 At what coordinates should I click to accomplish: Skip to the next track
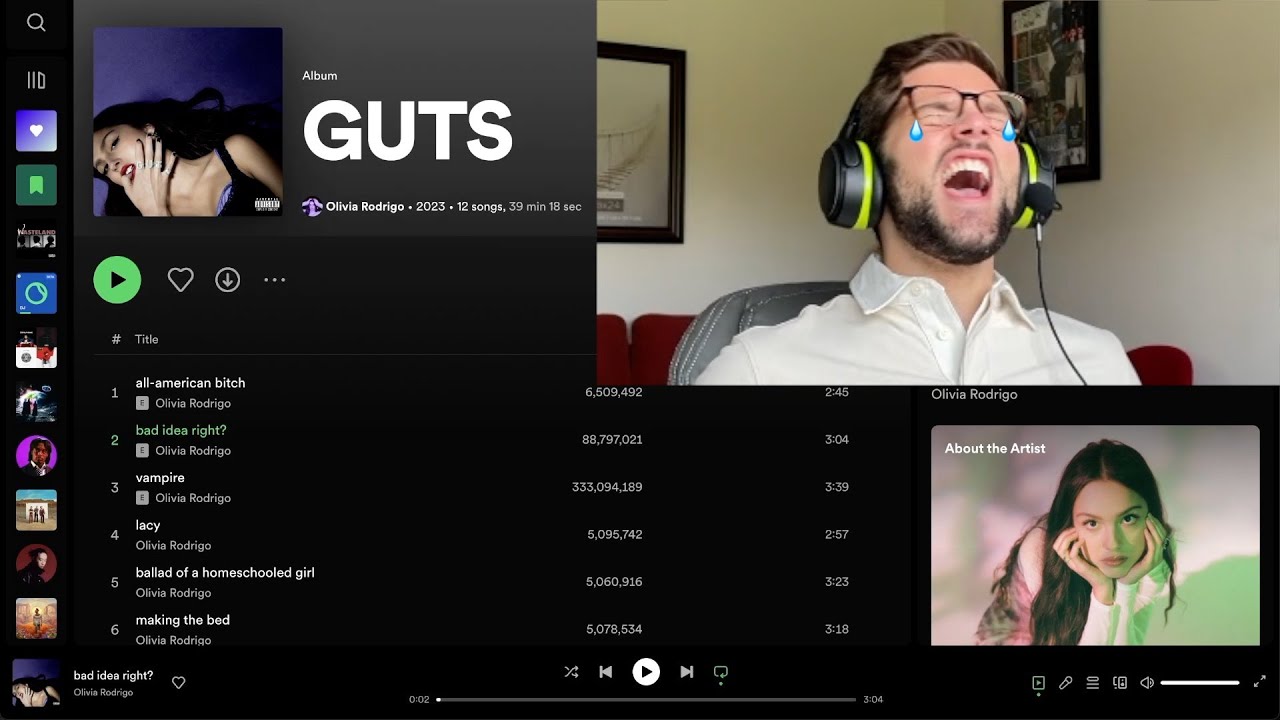tap(687, 672)
